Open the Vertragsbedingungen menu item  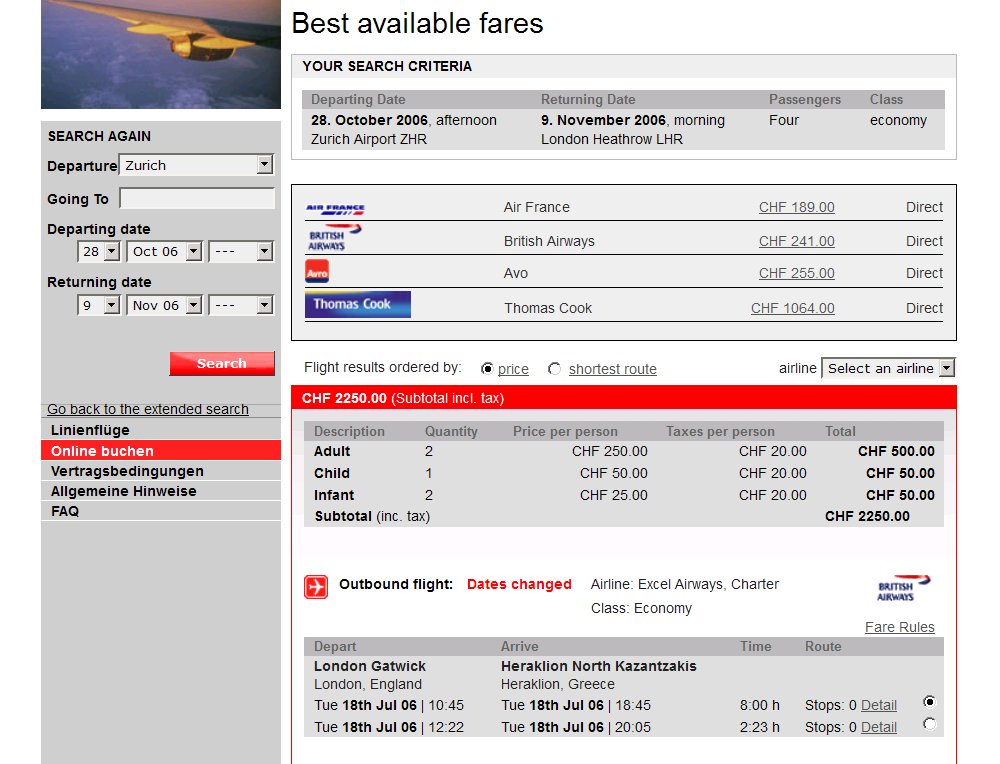point(161,471)
